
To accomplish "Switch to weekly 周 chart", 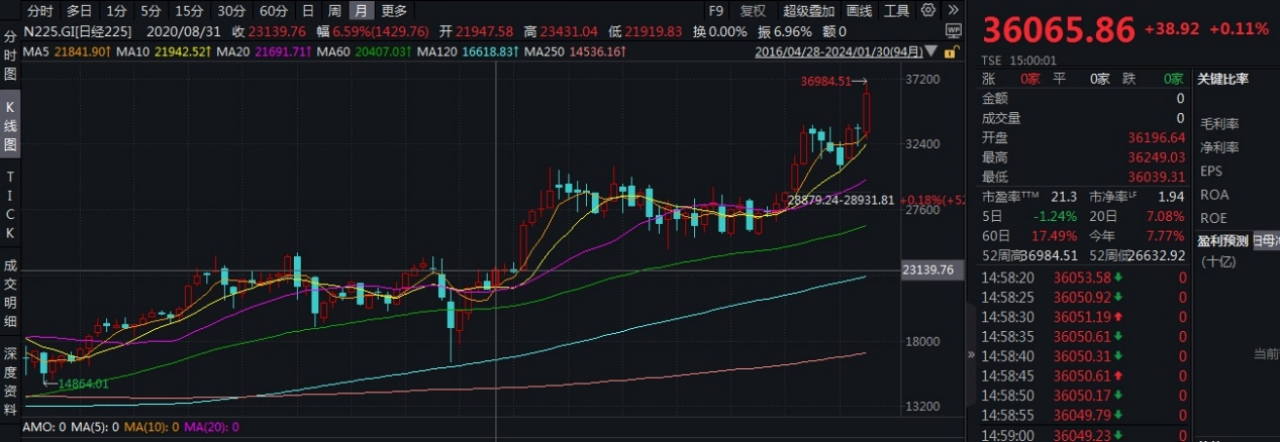I will click(x=334, y=11).
